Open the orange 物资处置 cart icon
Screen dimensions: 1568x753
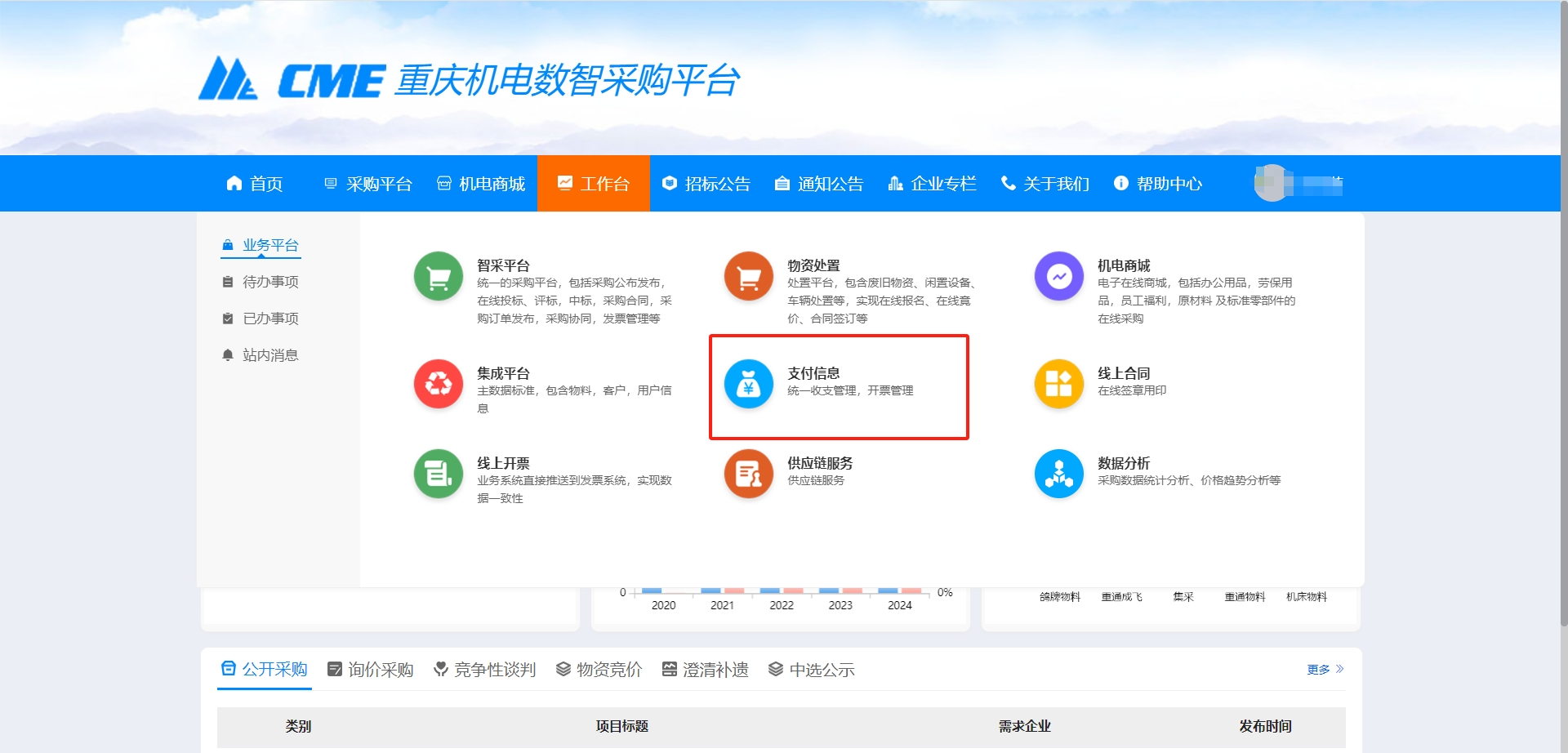(748, 277)
